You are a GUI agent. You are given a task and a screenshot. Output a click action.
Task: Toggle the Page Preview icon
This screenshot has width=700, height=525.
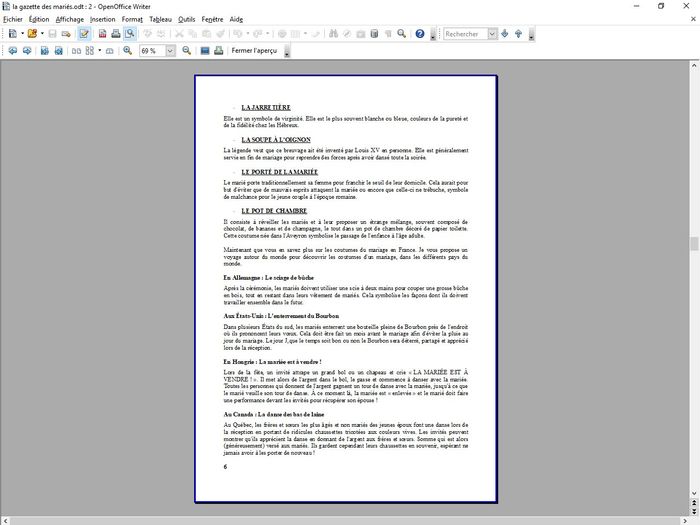click(x=130, y=33)
